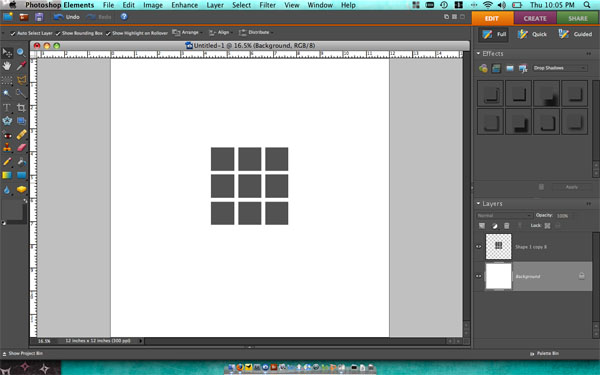
Task: Switch to the SHARE tab
Action: tap(578, 18)
